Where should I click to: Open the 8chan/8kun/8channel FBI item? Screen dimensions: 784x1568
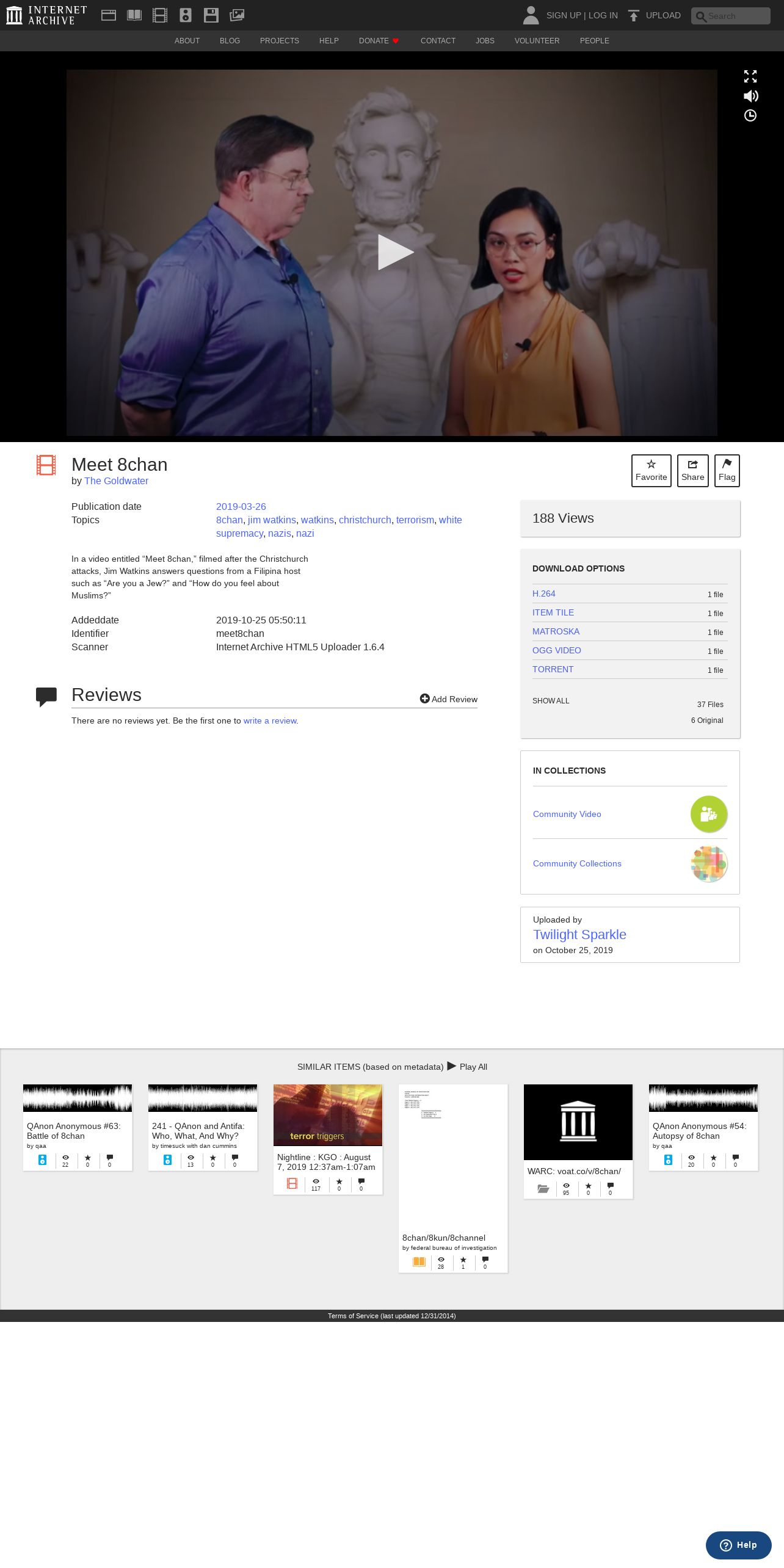453,1178
